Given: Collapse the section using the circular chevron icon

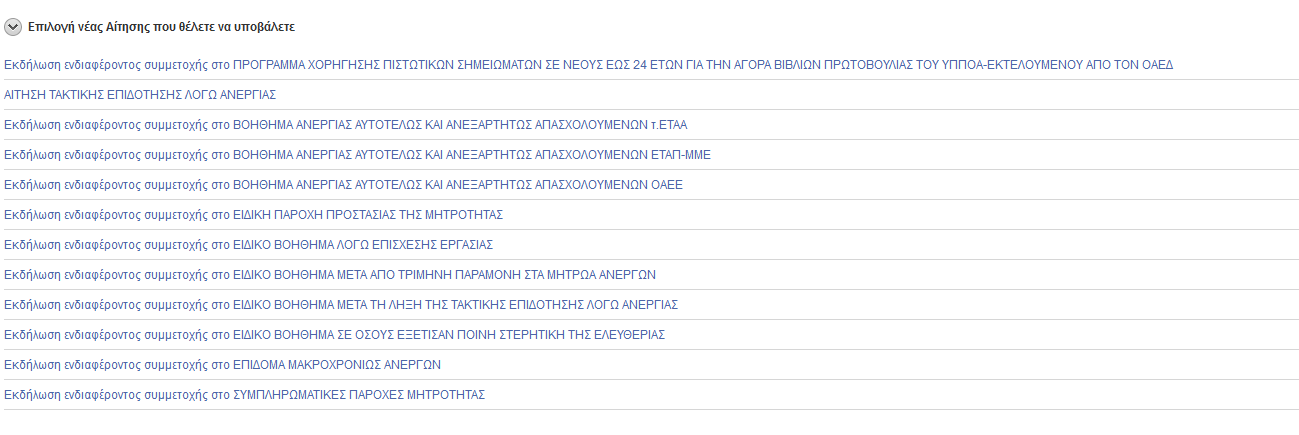Looking at the screenshot, I should pyautogui.click(x=13, y=27).
